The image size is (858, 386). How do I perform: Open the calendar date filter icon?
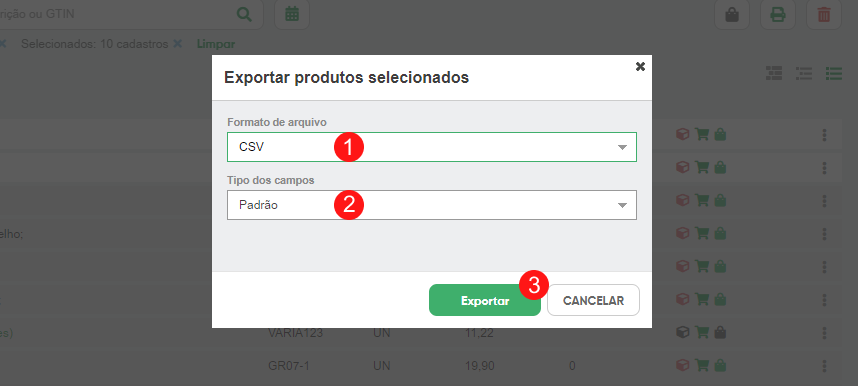point(292,14)
